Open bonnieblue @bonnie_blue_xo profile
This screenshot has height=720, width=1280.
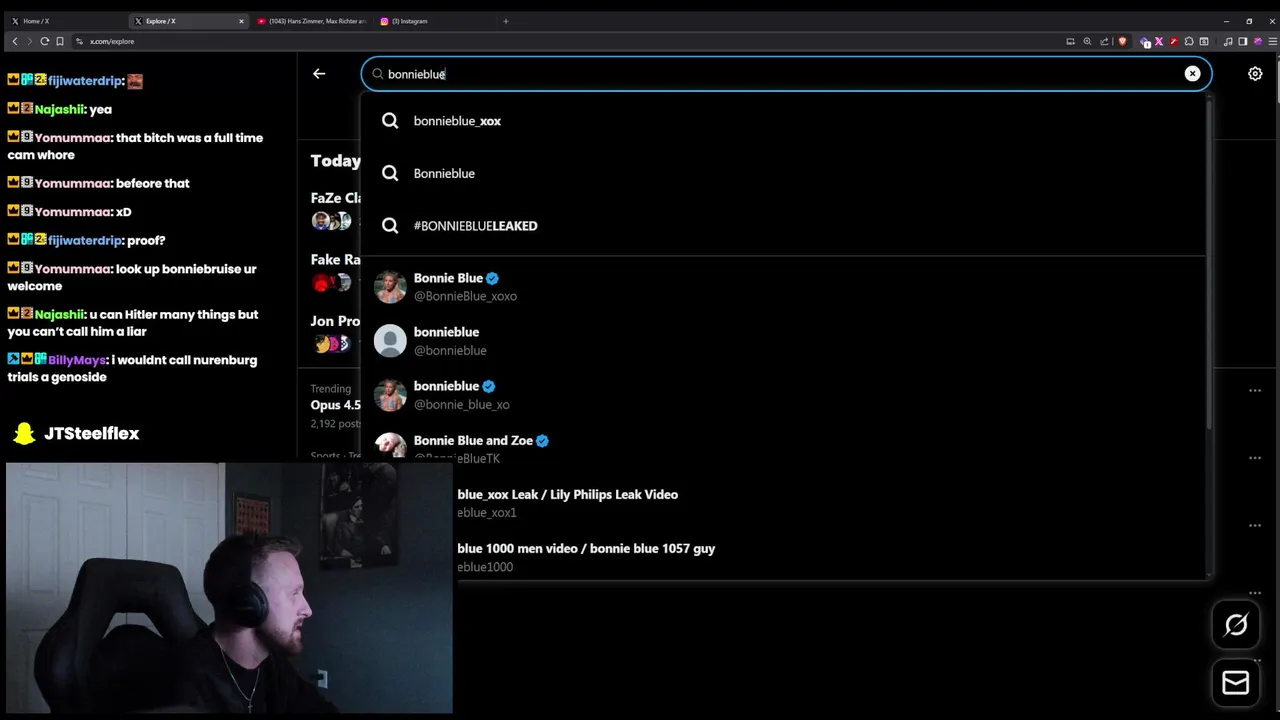(x=783, y=395)
